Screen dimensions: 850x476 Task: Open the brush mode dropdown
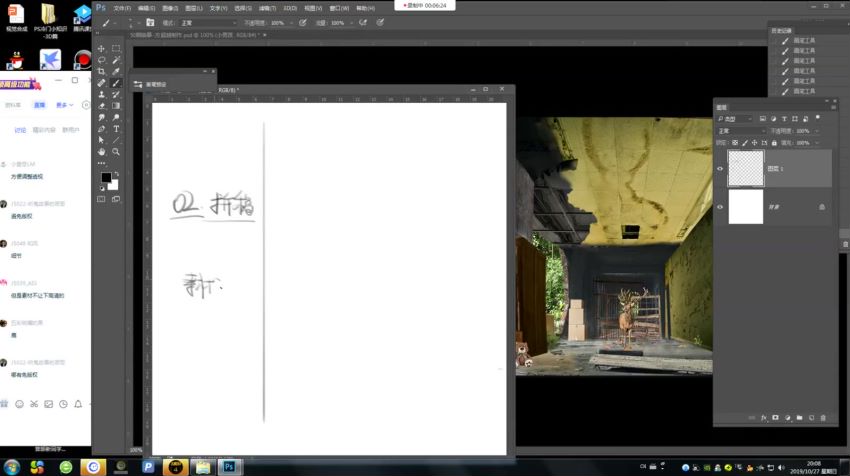(x=209, y=23)
